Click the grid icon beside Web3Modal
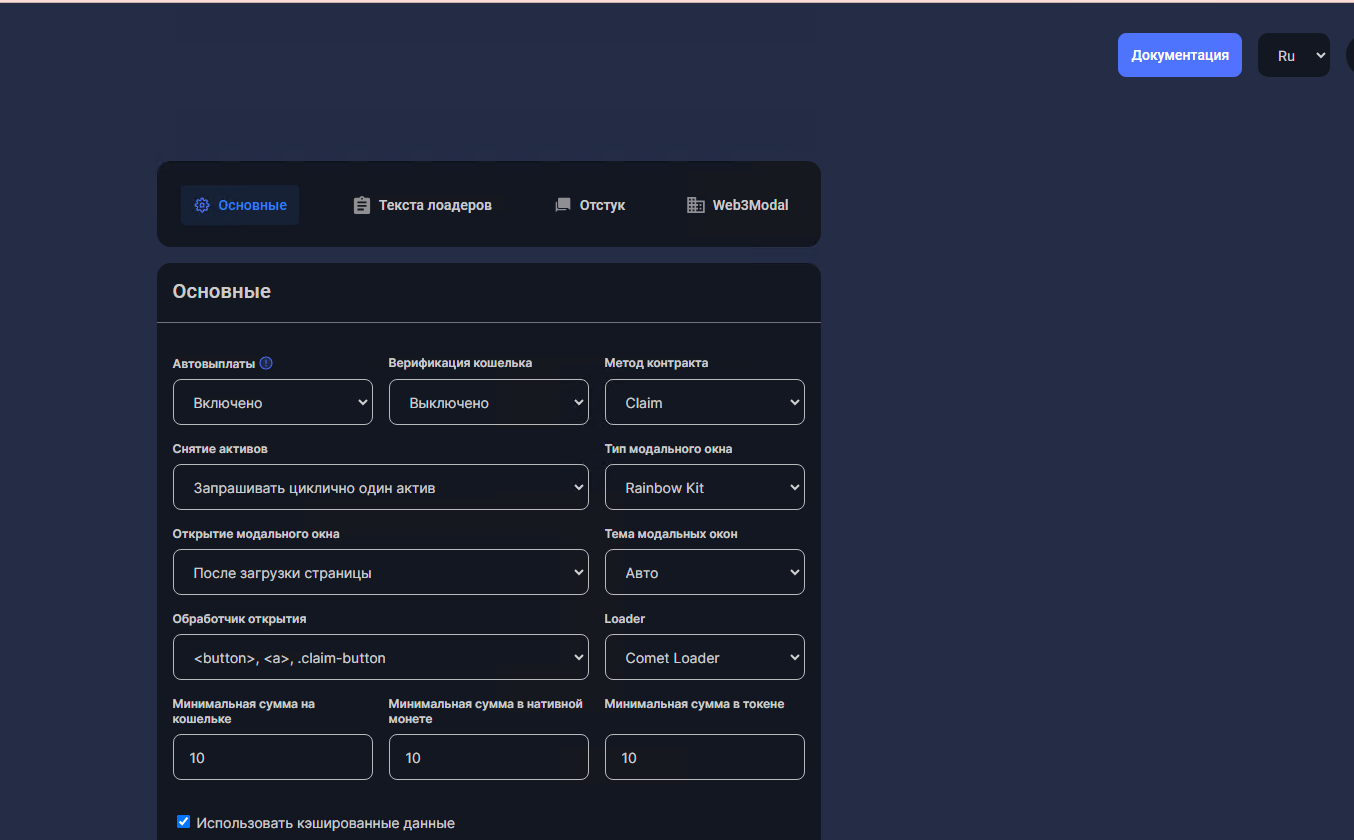Viewport: 1354px width, 840px height. click(696, 205)
